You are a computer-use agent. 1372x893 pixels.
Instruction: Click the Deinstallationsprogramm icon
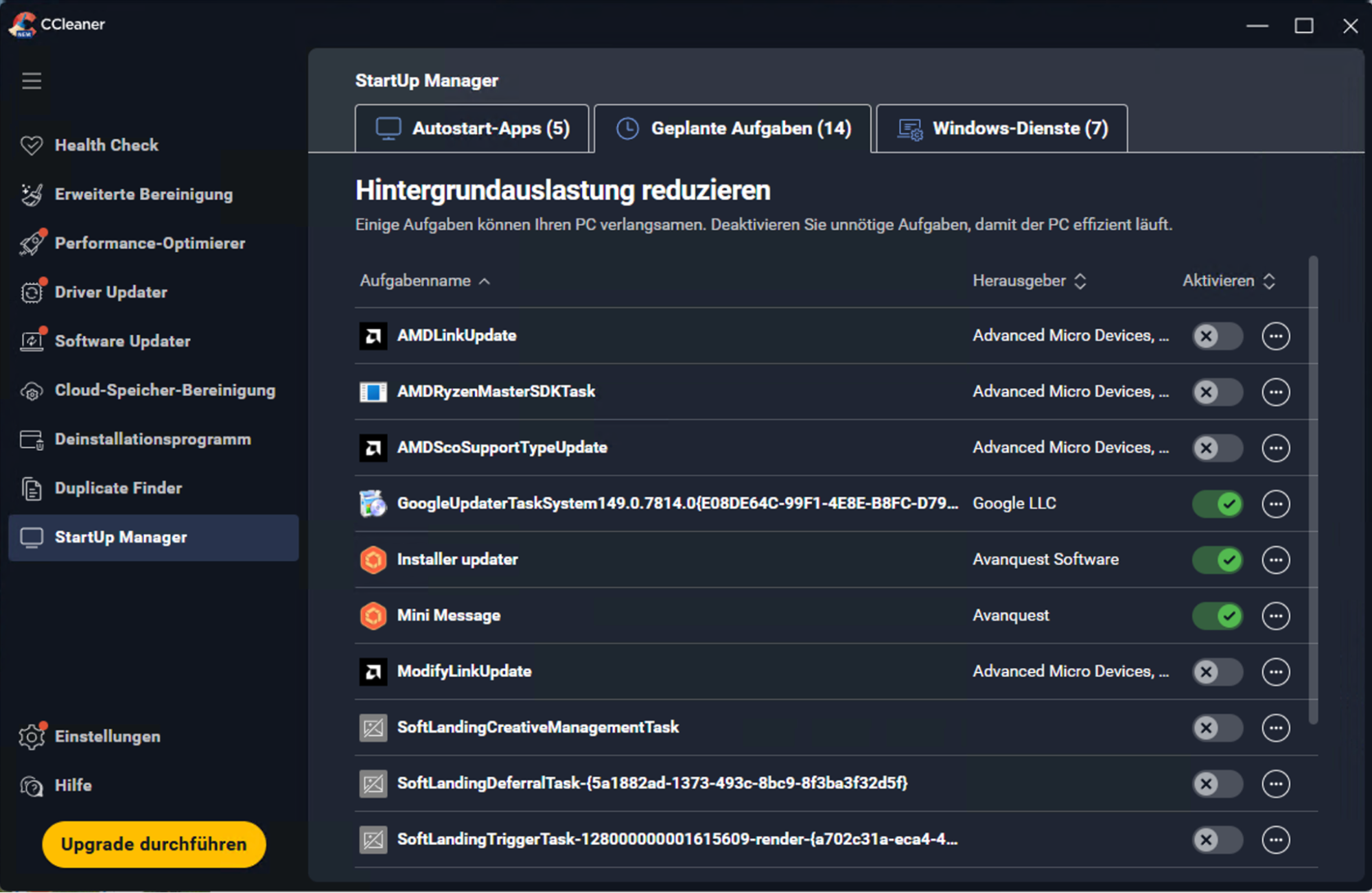(32, 439)
